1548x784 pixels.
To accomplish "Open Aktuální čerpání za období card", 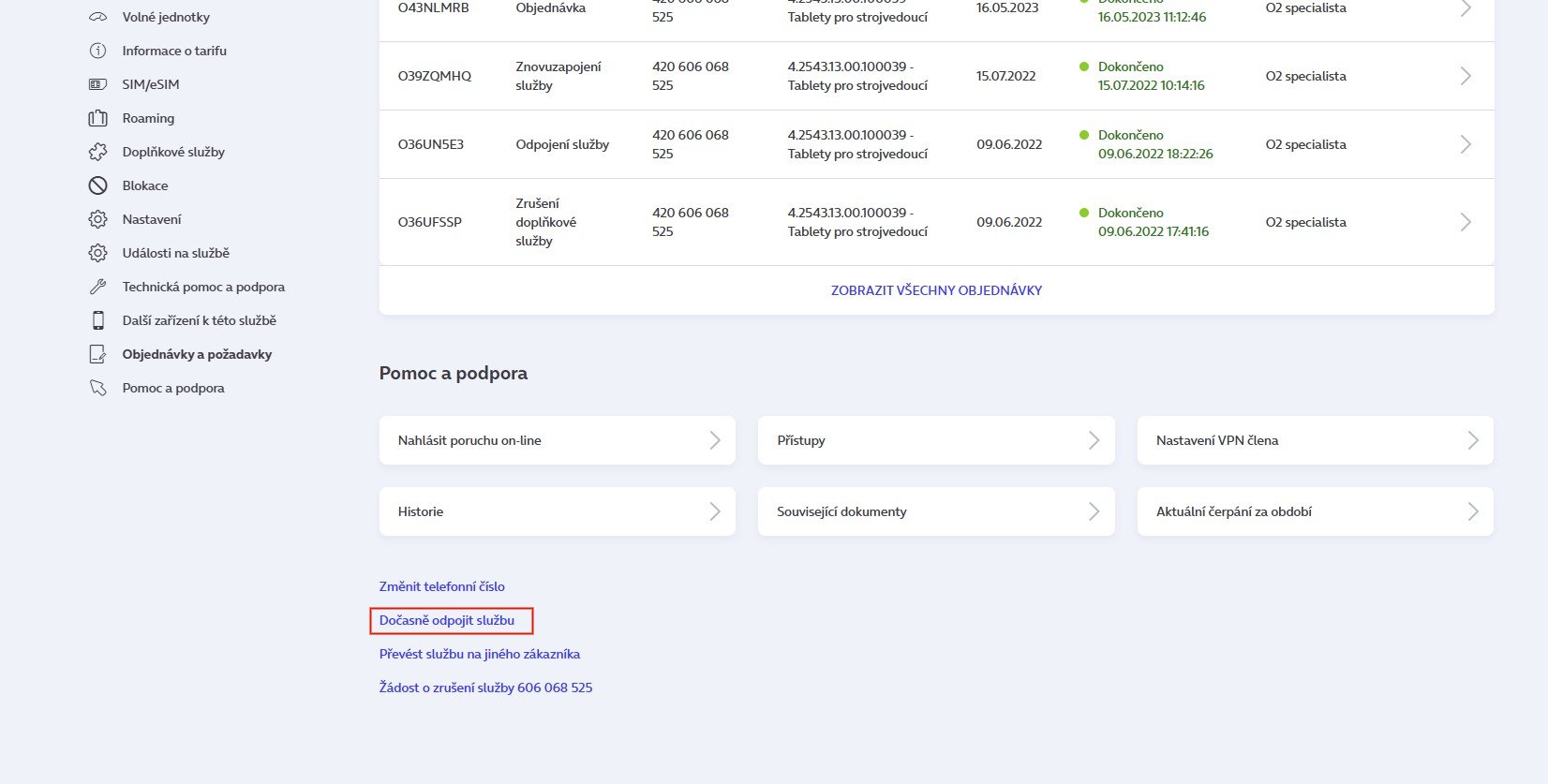I will pyautogui.click(x=1314, y=511).
